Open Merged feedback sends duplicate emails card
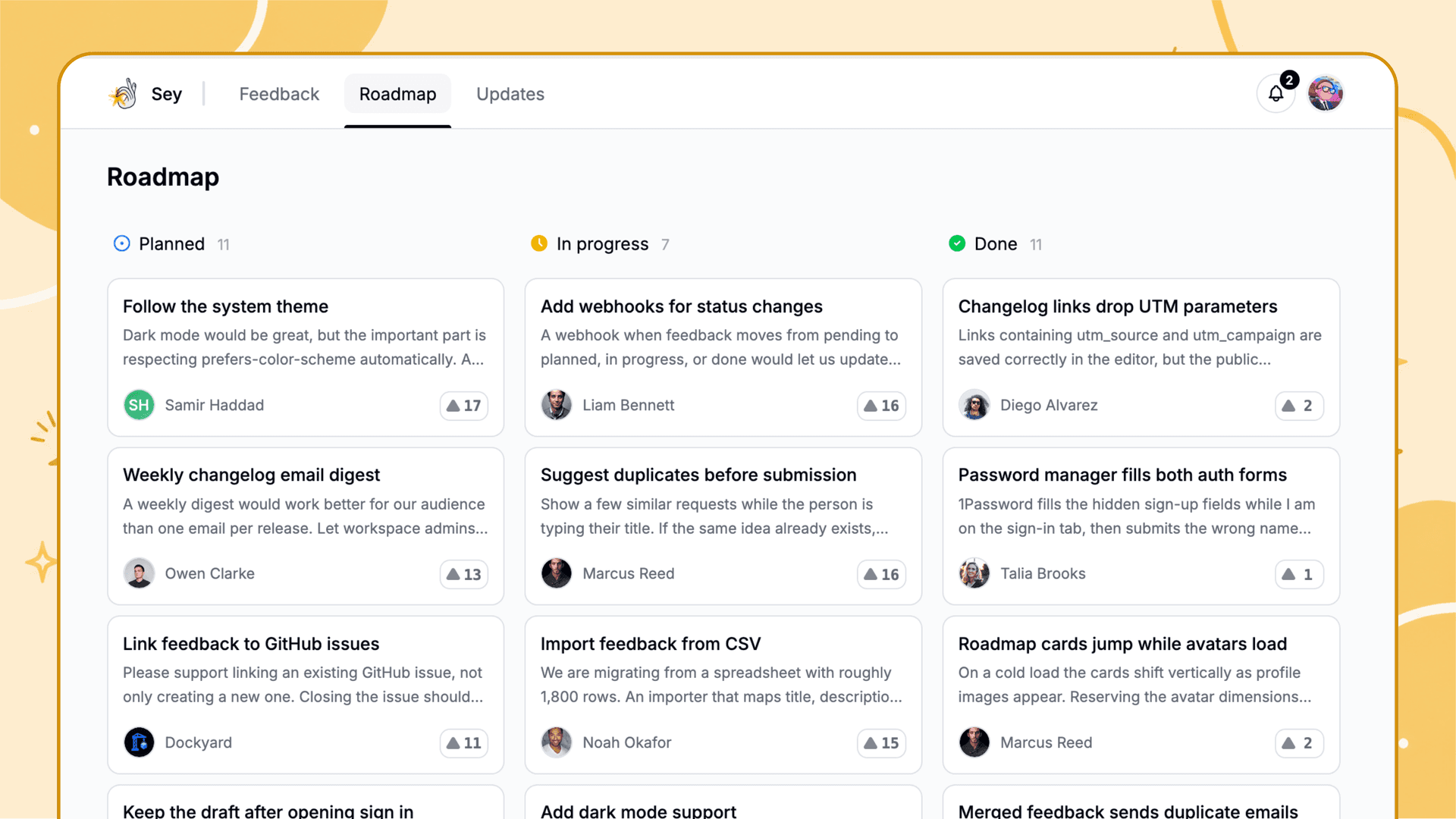Image resolution: width=1456 pixels, height=819 pixels. [1128, 811]
